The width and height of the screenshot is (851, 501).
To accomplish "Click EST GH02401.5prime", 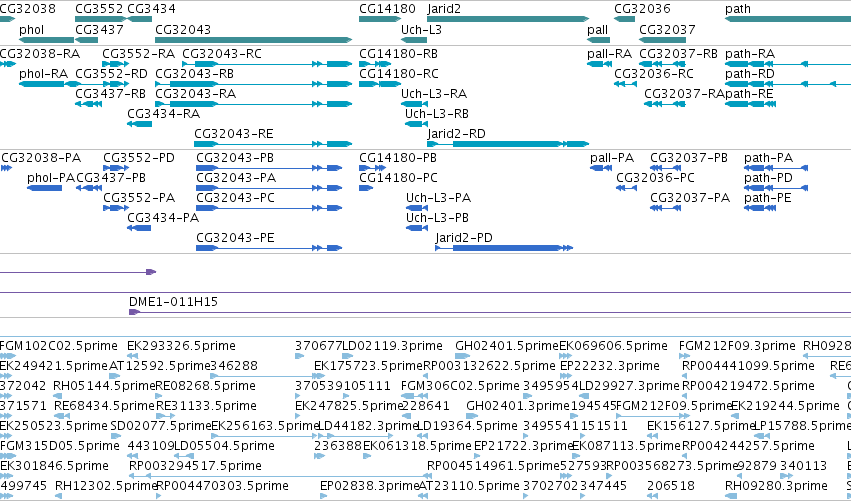I will 507,346.
